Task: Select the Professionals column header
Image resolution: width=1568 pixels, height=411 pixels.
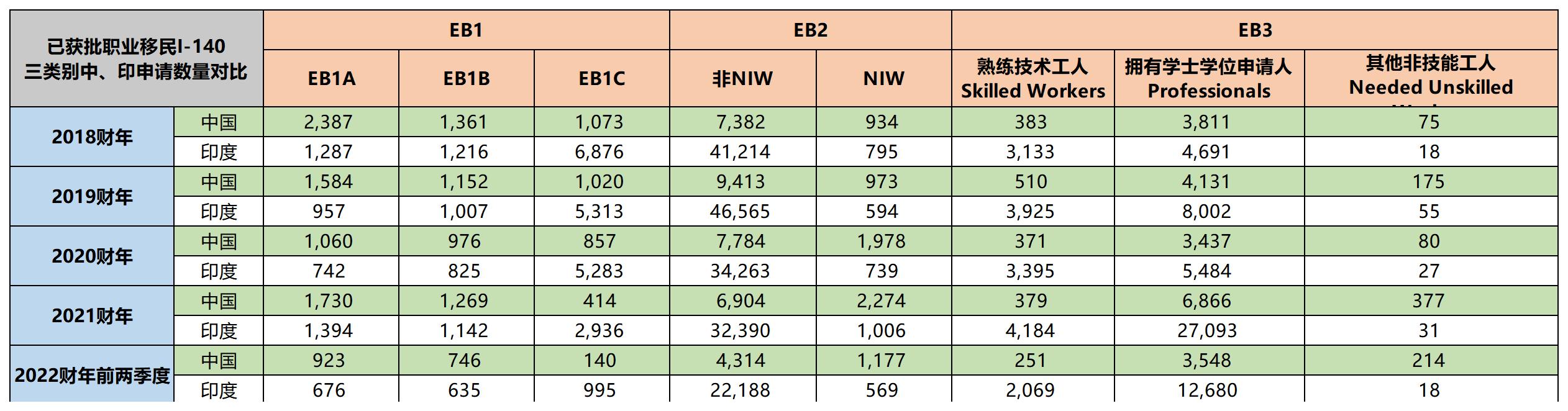Action: (1208, 78)
